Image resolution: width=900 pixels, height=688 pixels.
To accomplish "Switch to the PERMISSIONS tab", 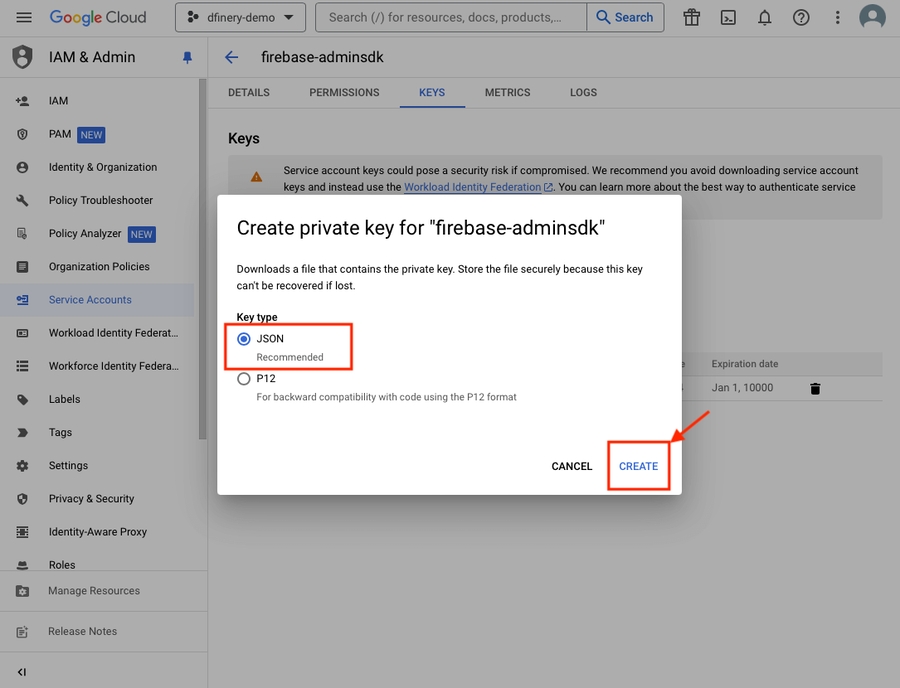I will (x=344, y=92).
